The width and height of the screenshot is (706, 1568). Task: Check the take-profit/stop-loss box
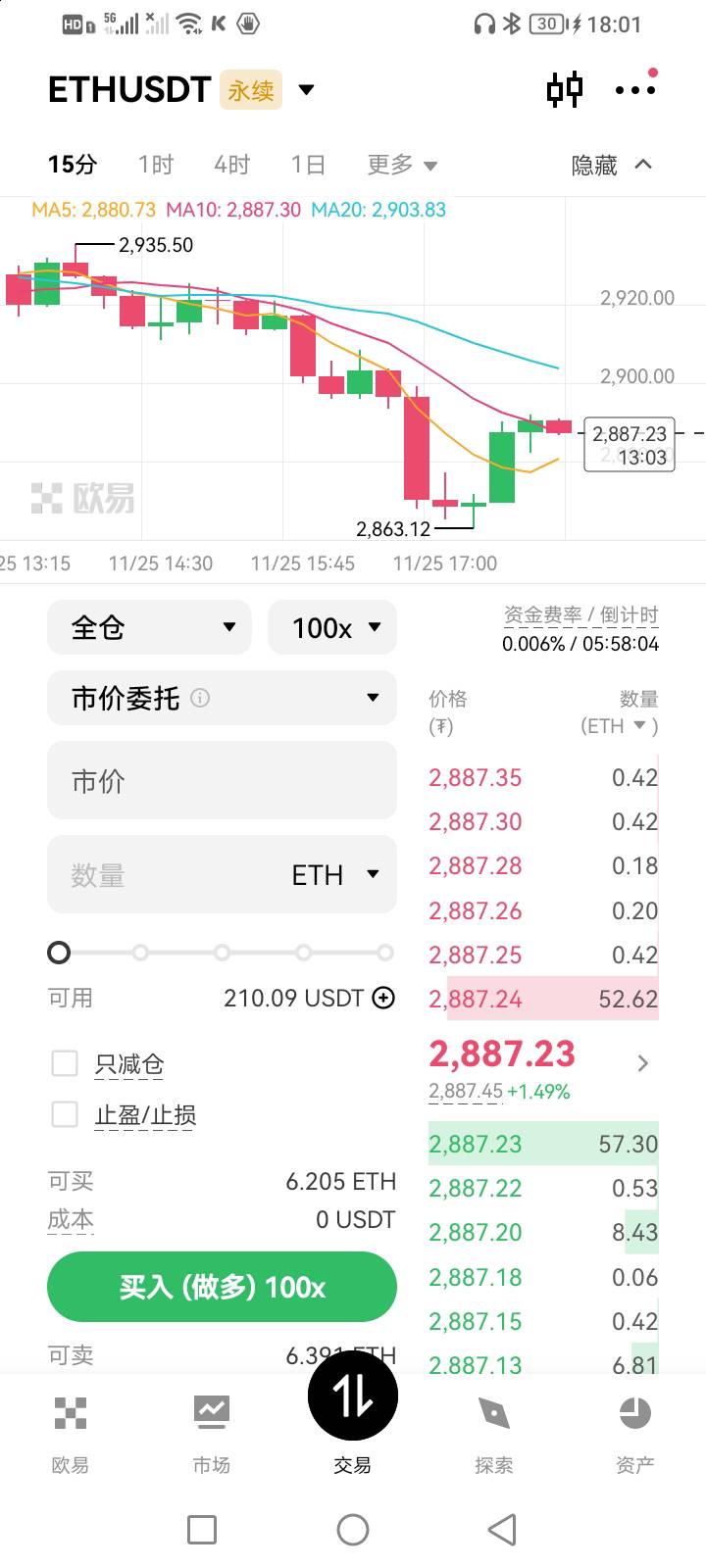pos(65,1114)
